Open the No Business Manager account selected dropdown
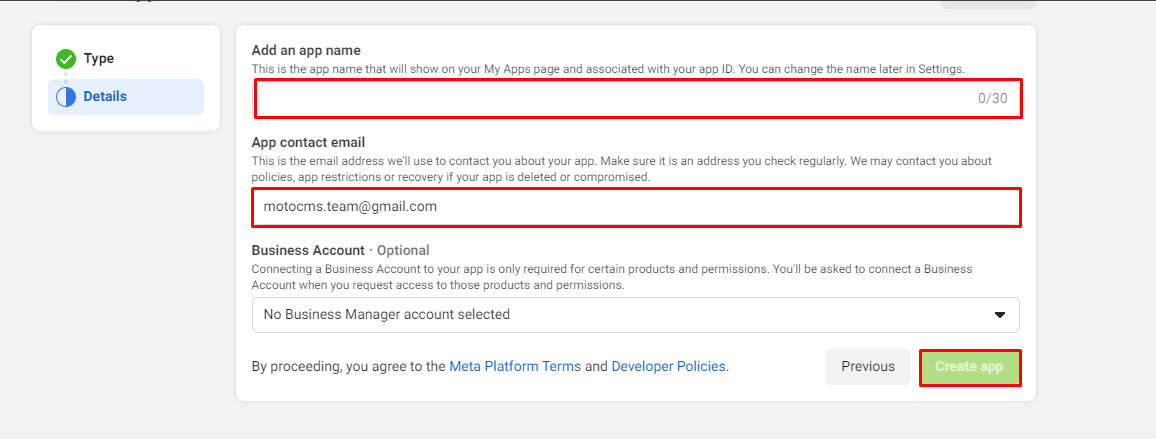1156x439 pixels. [x=636, y=315]
